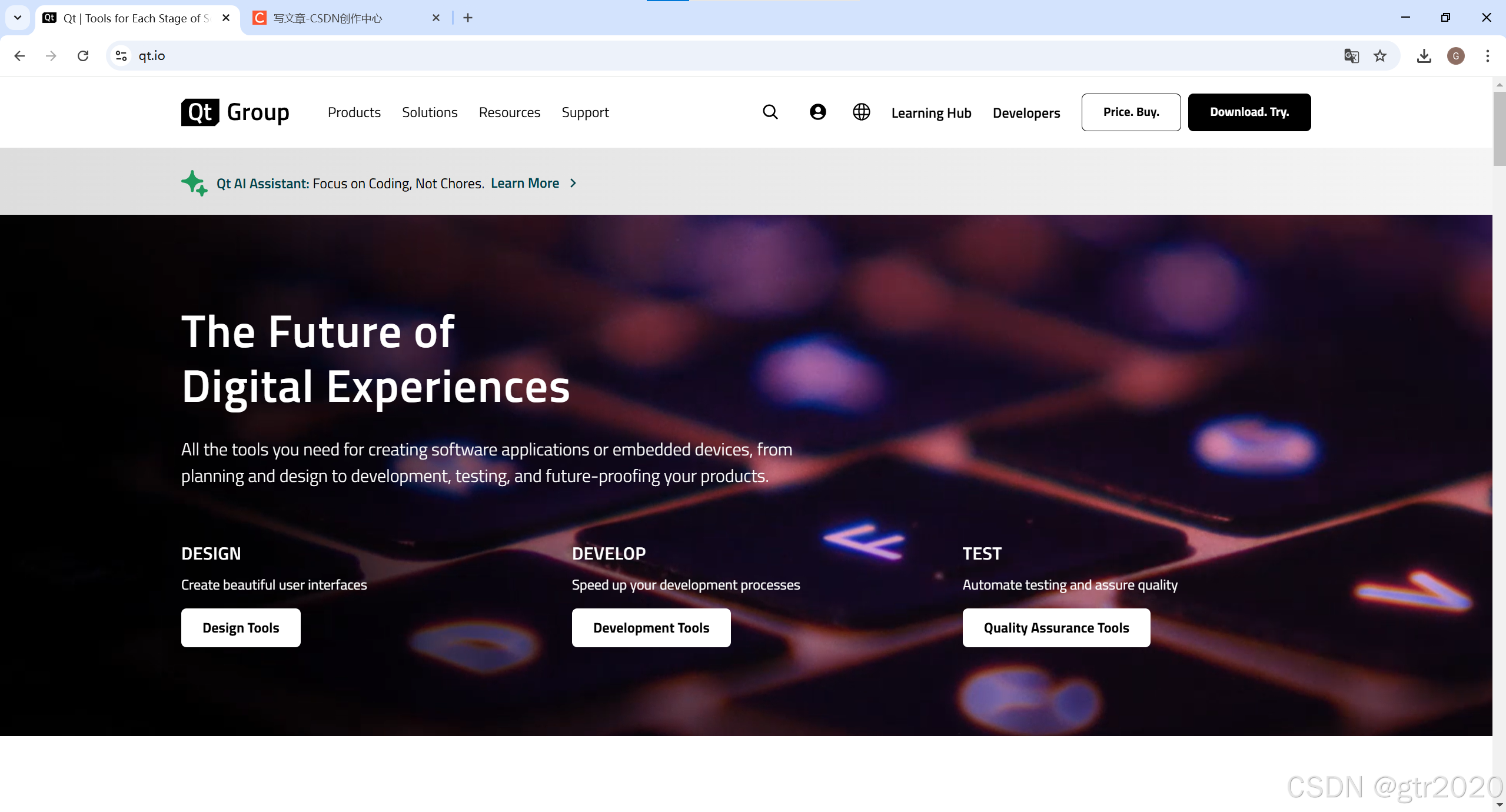Open the Products menu
Image resolution: width=1506 pixels, height=812 pixels.
point(354,112)
